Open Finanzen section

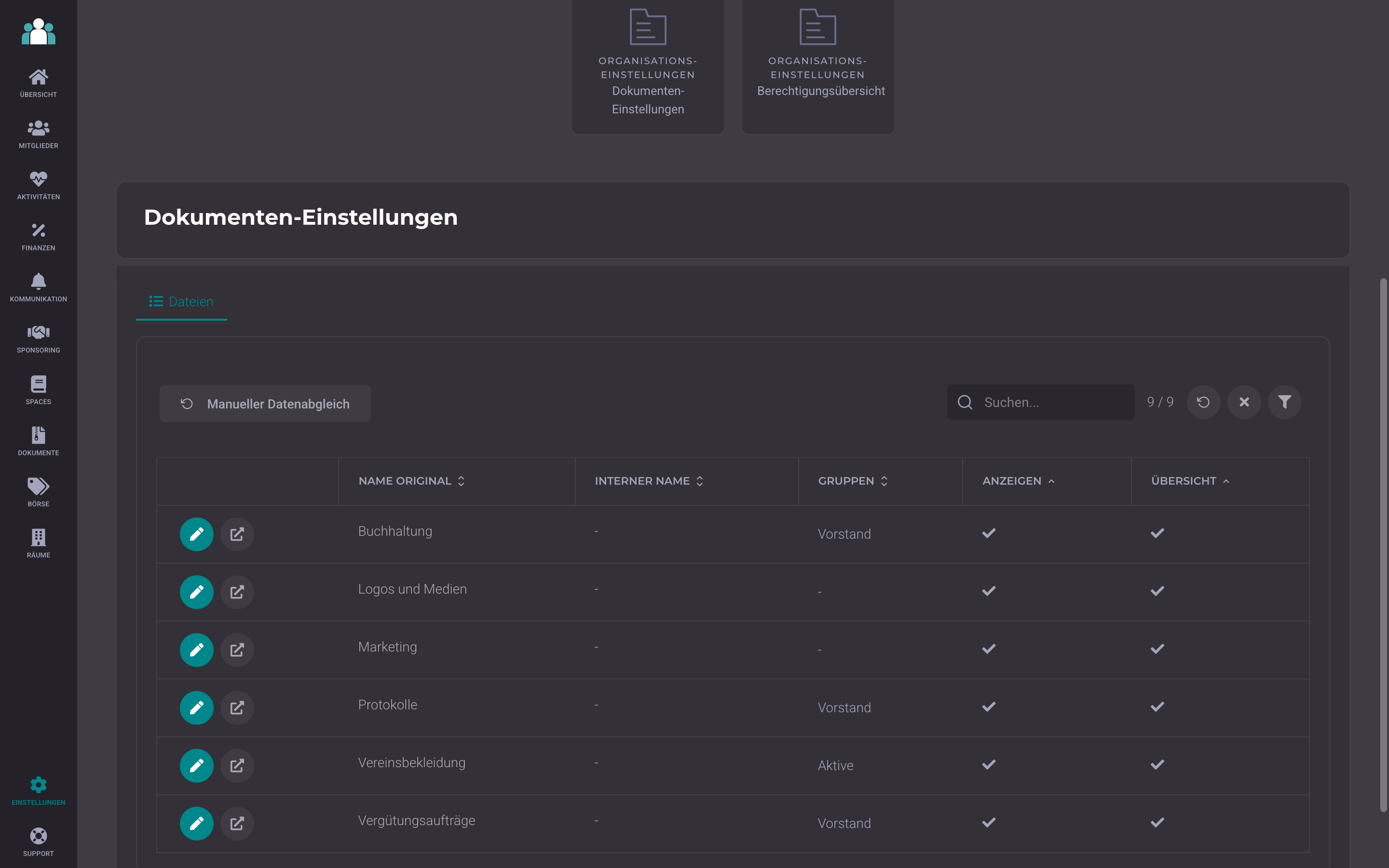39,237
